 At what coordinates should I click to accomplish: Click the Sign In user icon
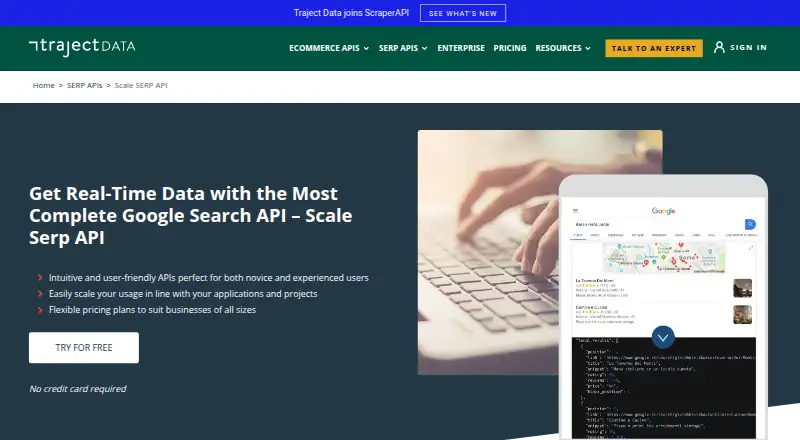719,47
